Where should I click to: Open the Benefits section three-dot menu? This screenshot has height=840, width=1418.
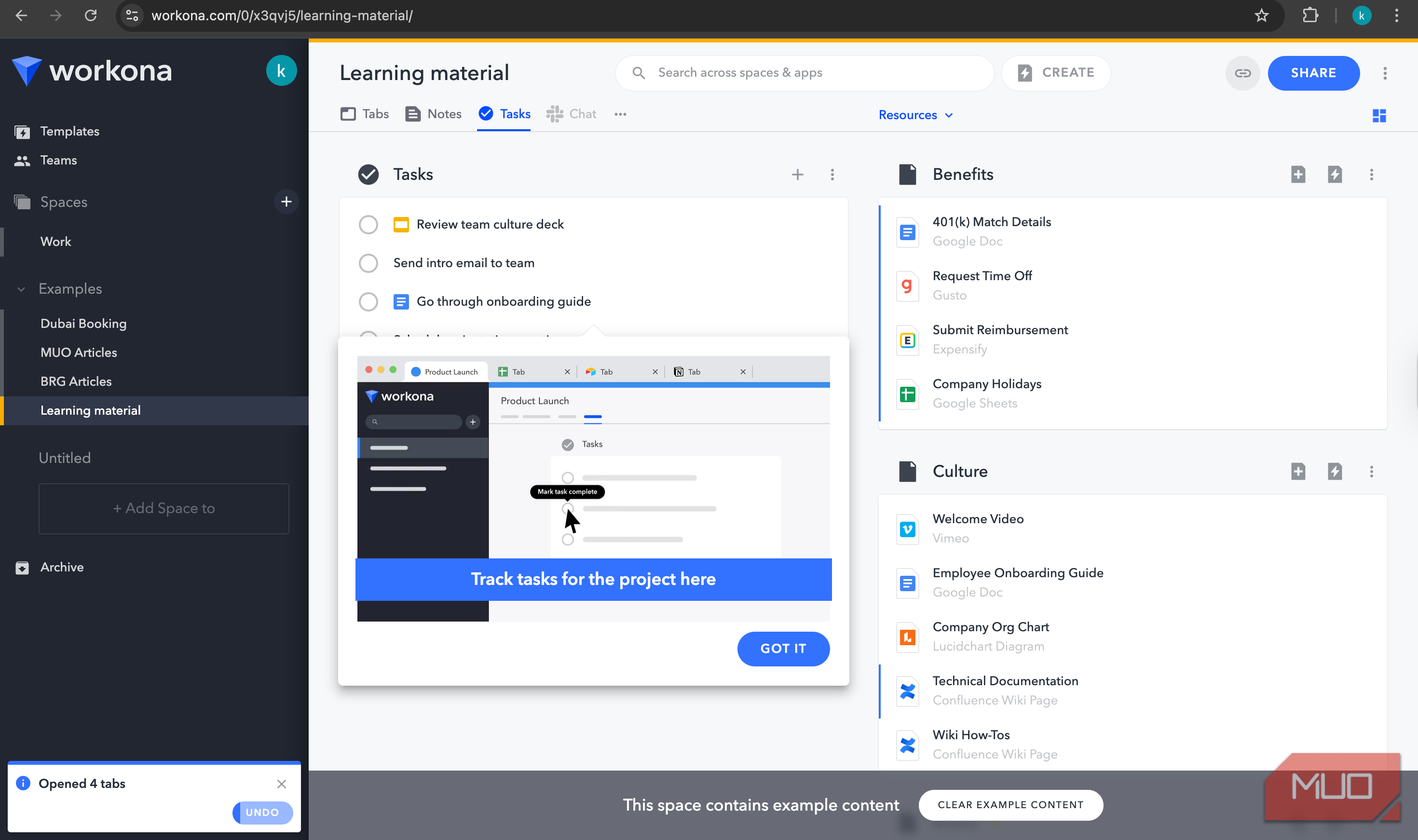[1371, 175]
